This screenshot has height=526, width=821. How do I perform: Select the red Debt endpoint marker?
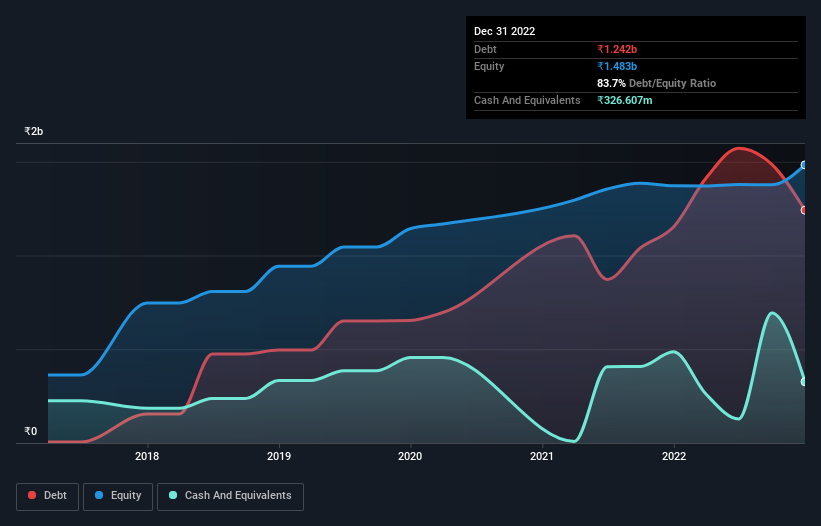pos(804,210)
